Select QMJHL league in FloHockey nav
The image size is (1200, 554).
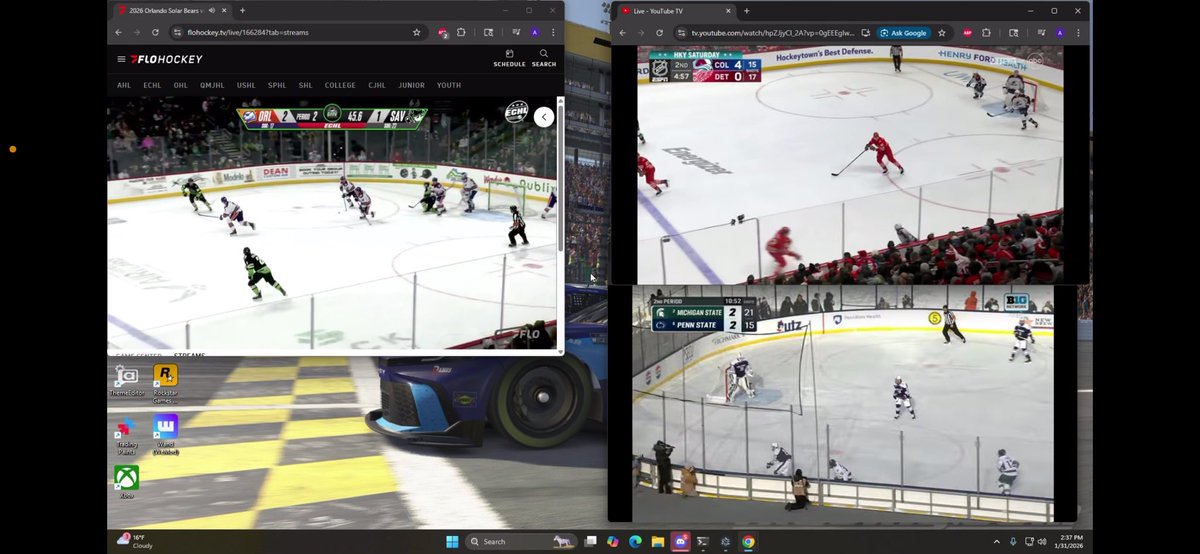(x=212, y=85)
